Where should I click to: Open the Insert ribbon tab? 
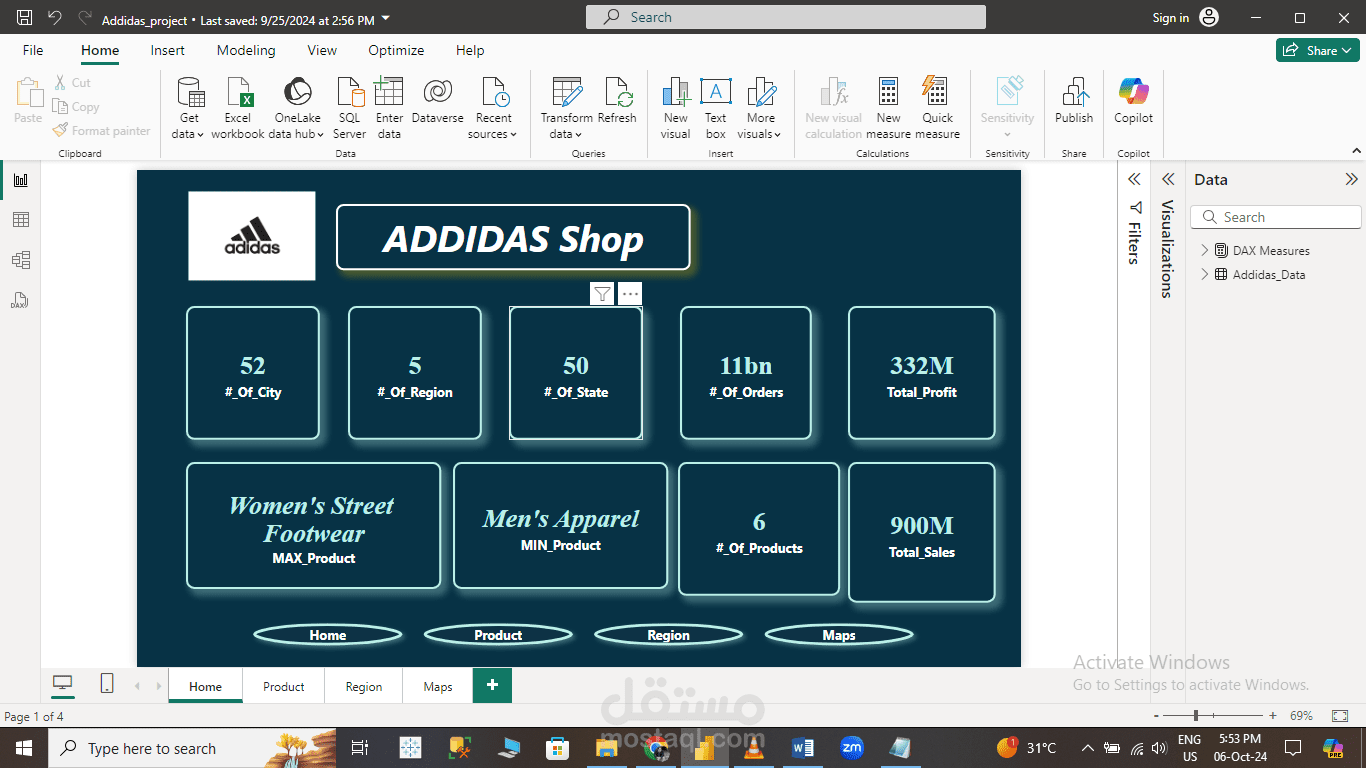(x=168, y=50)
